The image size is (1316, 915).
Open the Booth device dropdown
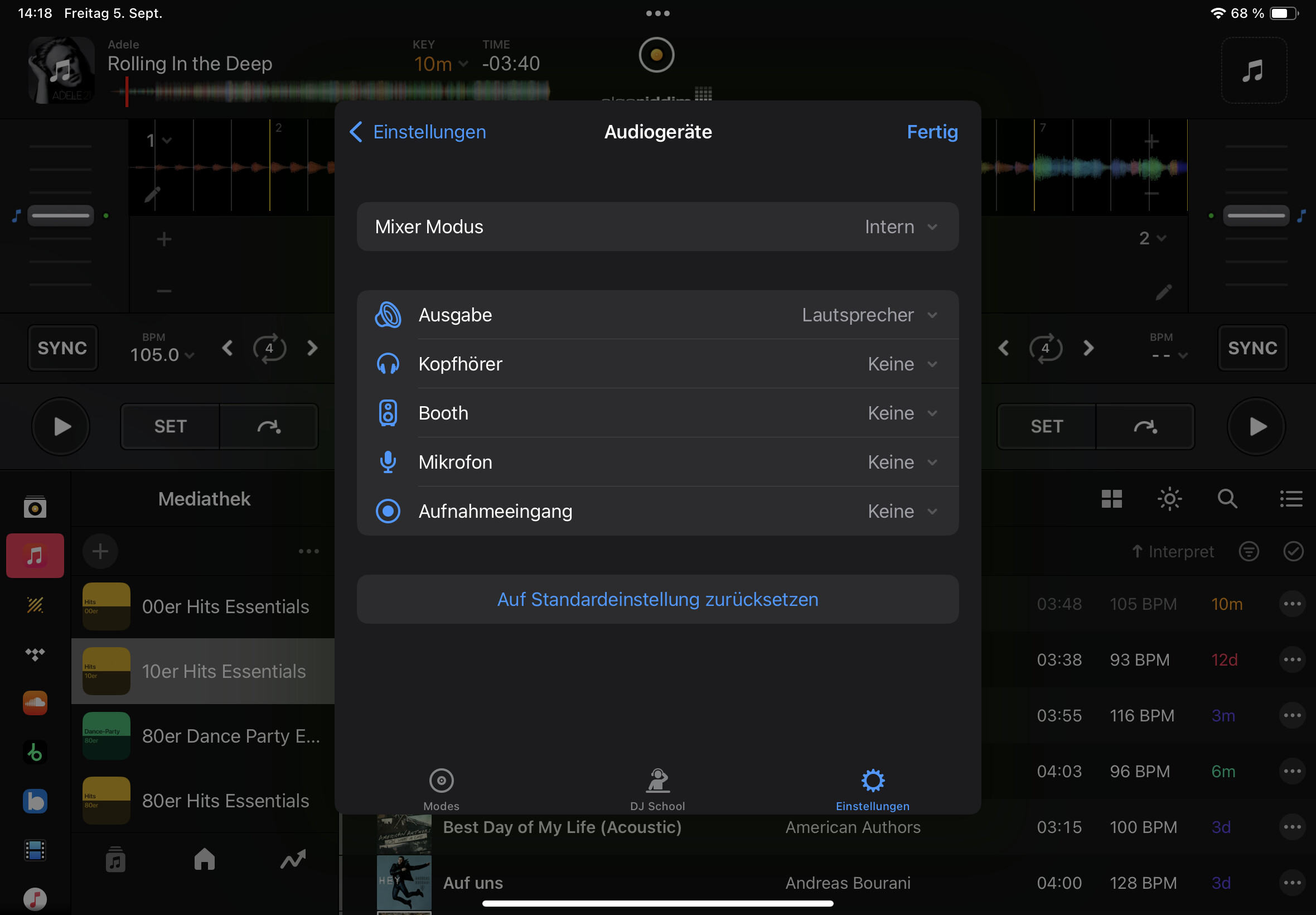pos(657,413)
